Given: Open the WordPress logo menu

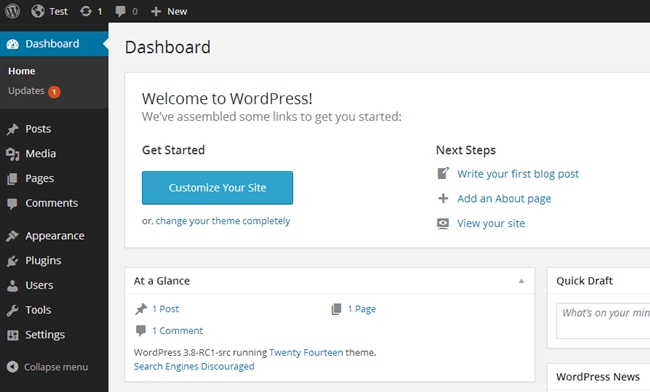Looking at the screenshot, I should click(12, 11).
